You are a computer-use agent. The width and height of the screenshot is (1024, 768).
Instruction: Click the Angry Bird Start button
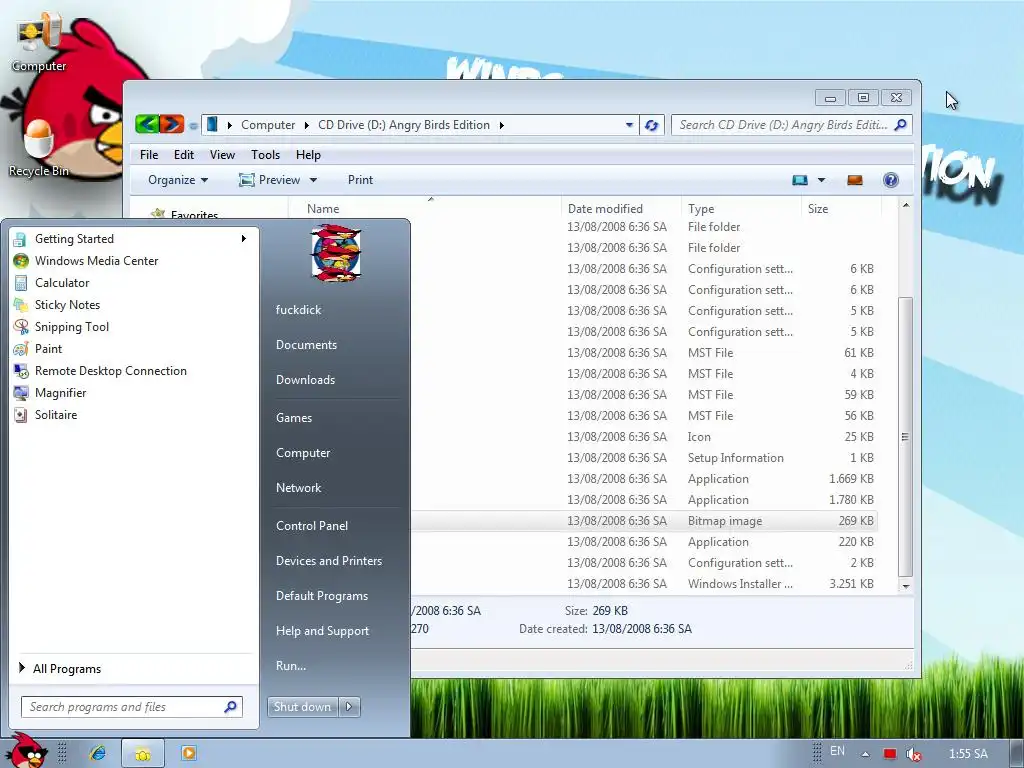[x=26, y=751]
